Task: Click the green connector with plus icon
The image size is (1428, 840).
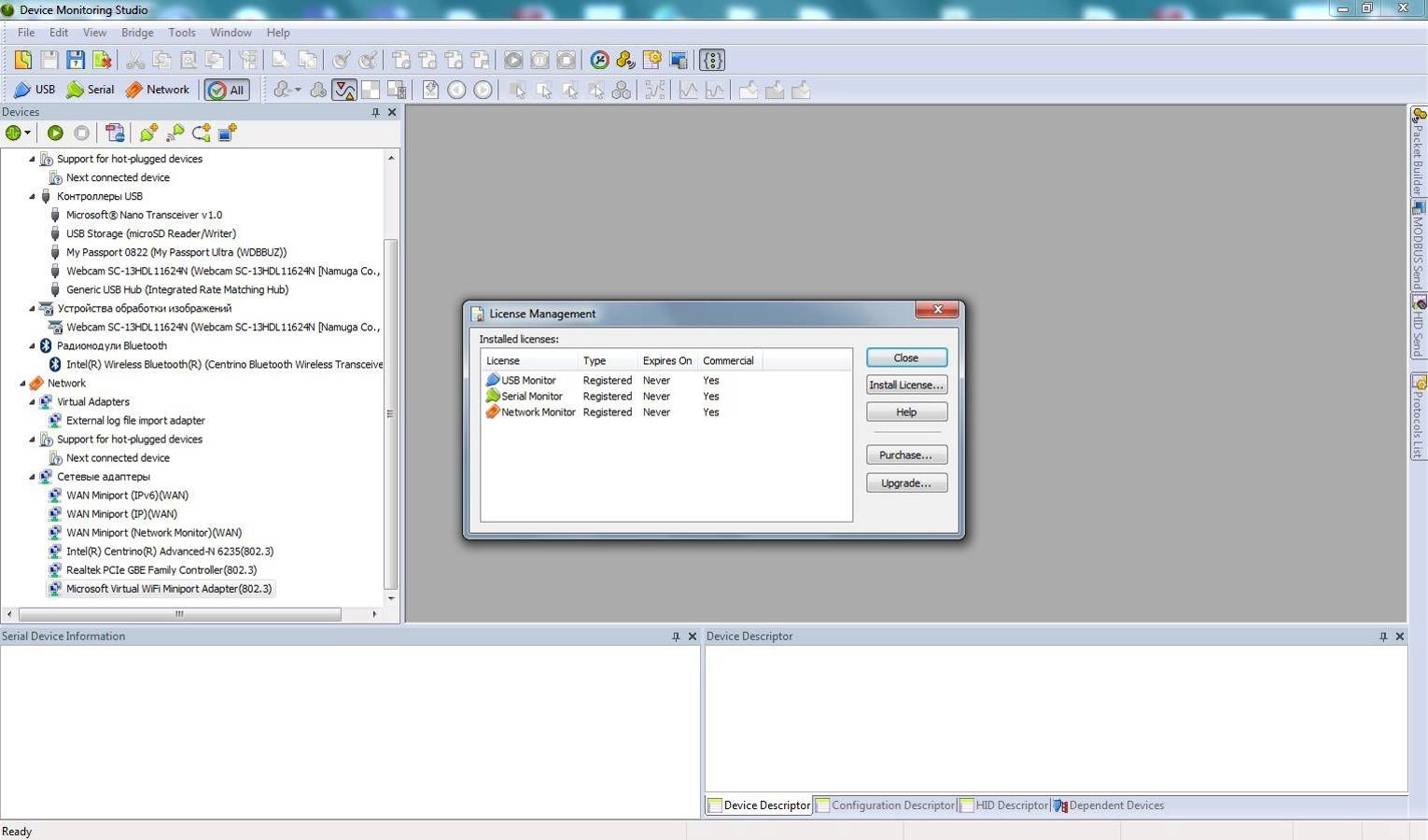Action: click(x=147, y=133)
